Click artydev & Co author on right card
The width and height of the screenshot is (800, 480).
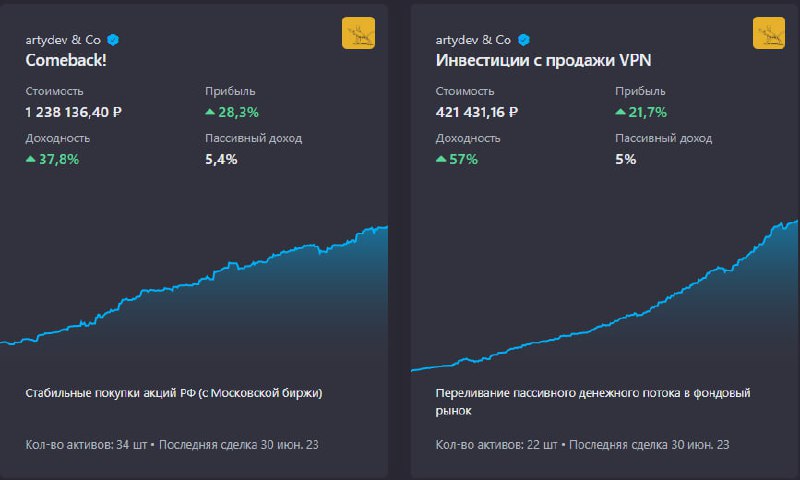(474, 40)
